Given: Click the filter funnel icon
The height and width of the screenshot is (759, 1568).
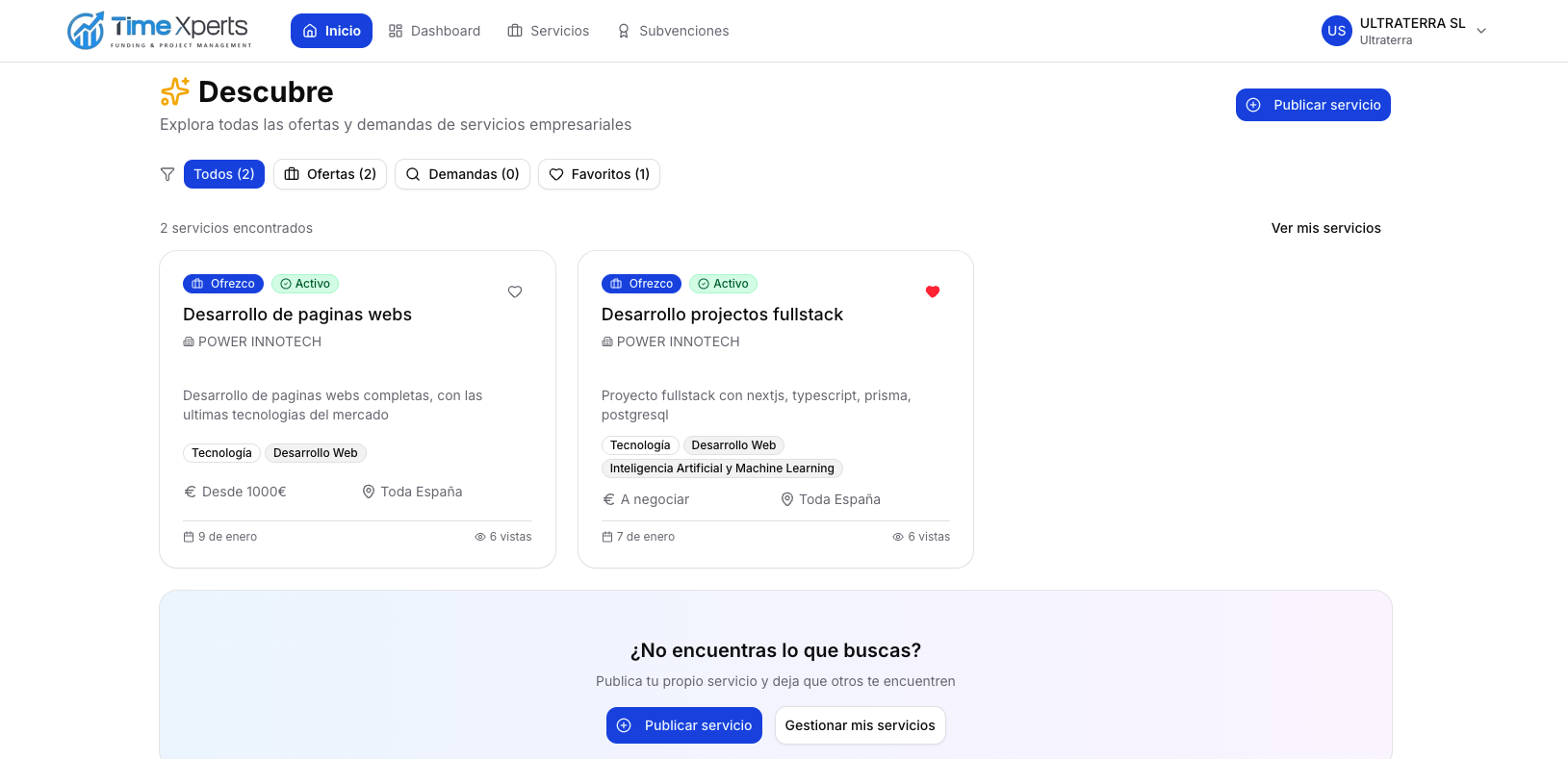Looking at the screenshot, I should 167,174.
